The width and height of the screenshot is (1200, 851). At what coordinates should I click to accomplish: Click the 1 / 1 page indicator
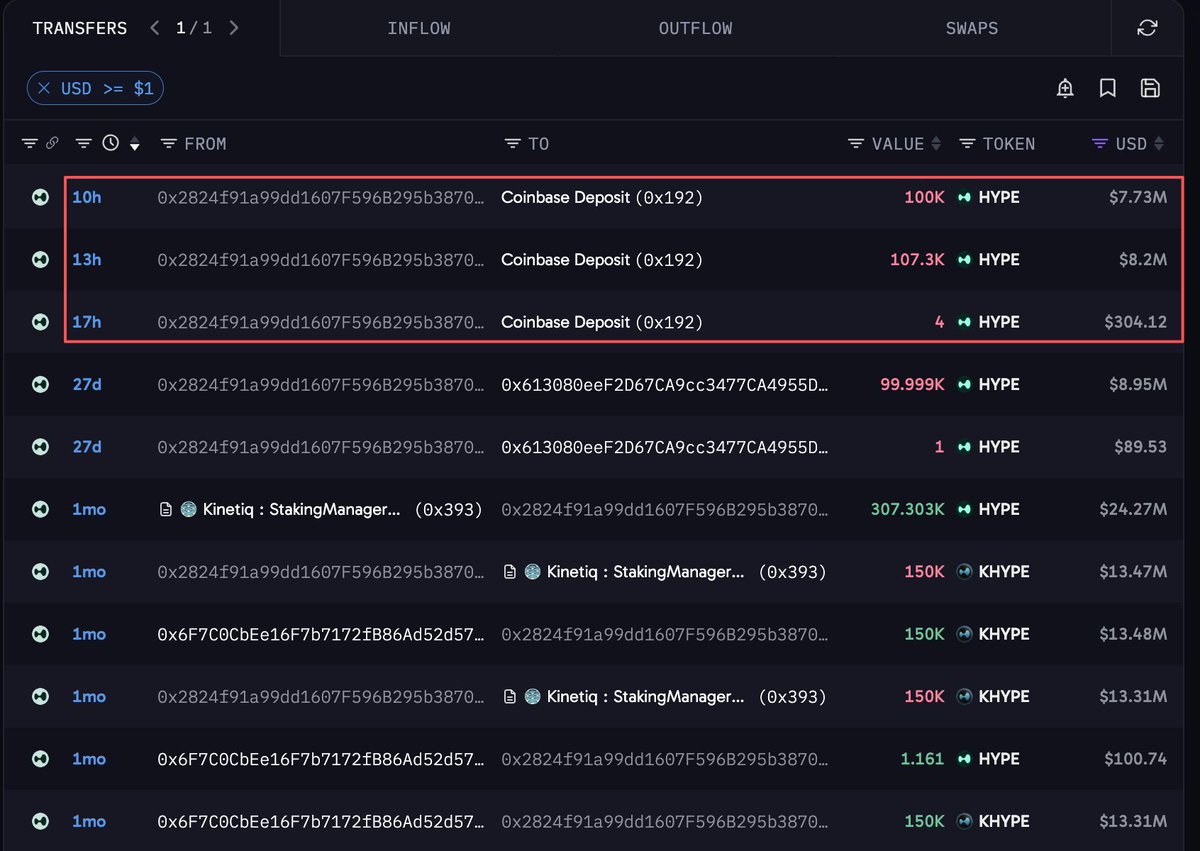coord(194,28)
